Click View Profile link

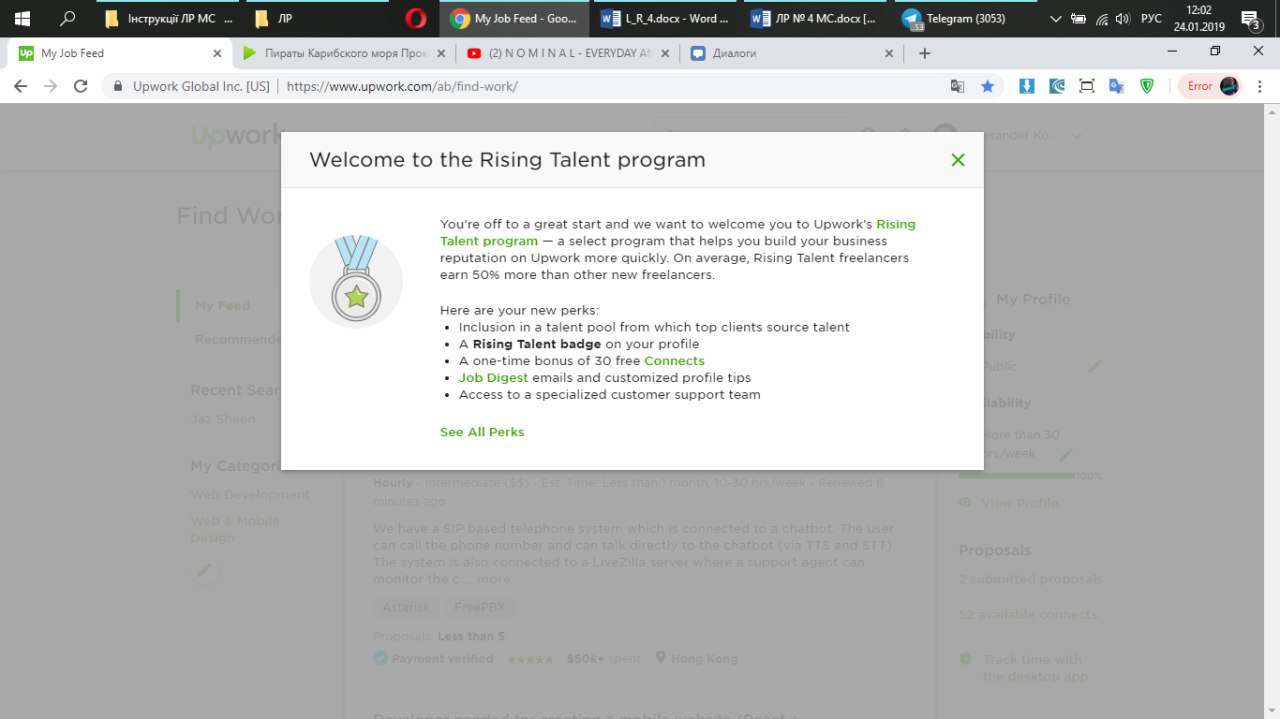[1019, 503]
